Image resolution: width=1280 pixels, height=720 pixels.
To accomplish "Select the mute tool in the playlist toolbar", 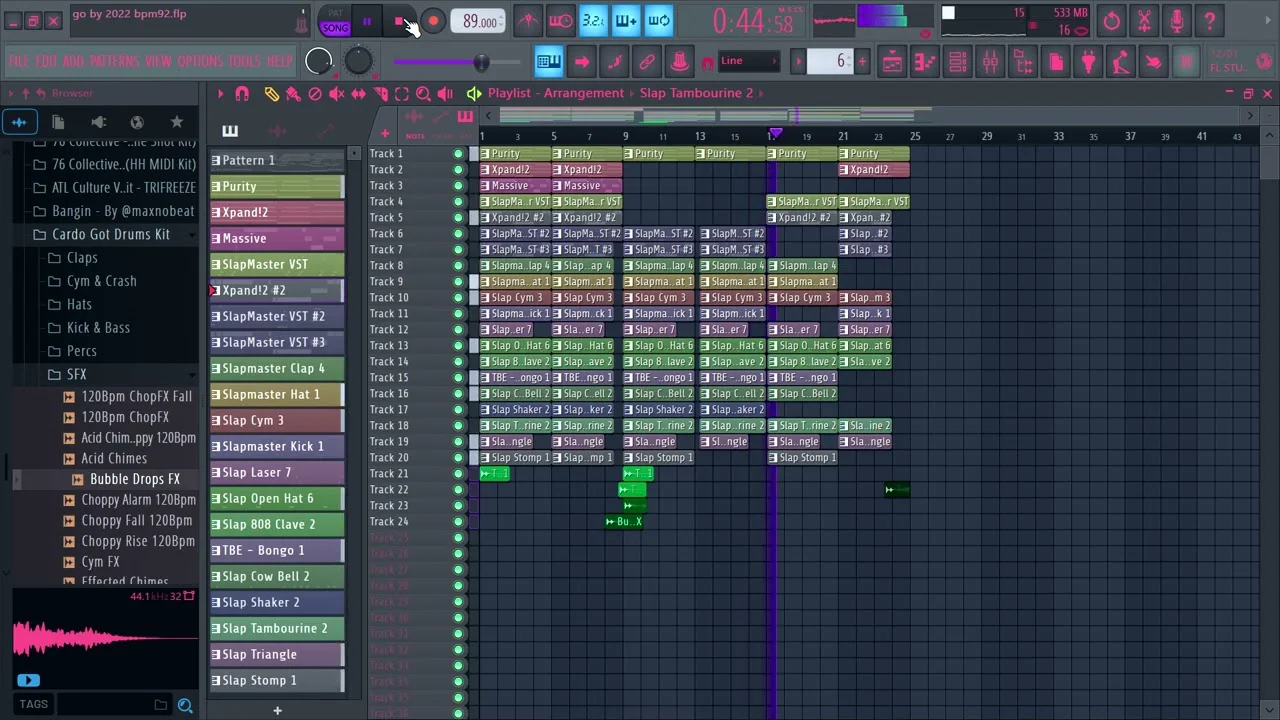I will 337,94.
